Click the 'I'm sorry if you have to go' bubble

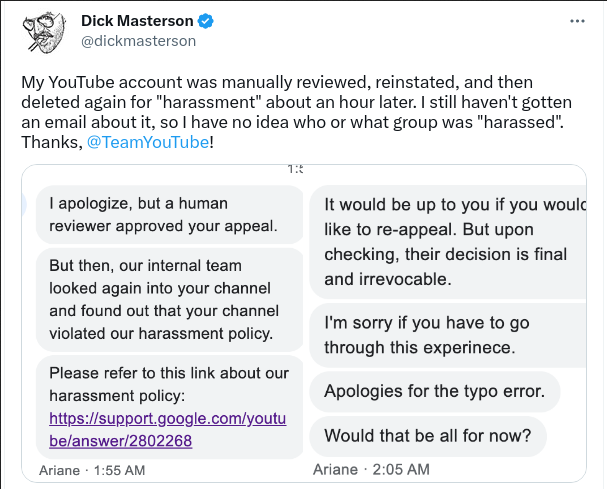[x=448, y=335]
